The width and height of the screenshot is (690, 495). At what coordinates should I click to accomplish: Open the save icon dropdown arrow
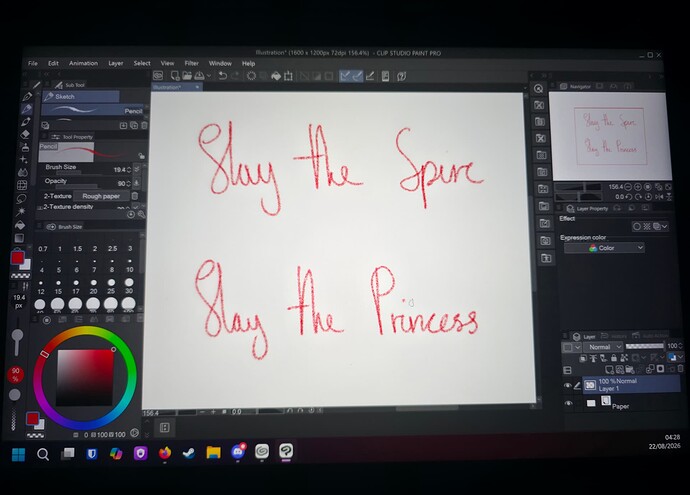[209, 76]
